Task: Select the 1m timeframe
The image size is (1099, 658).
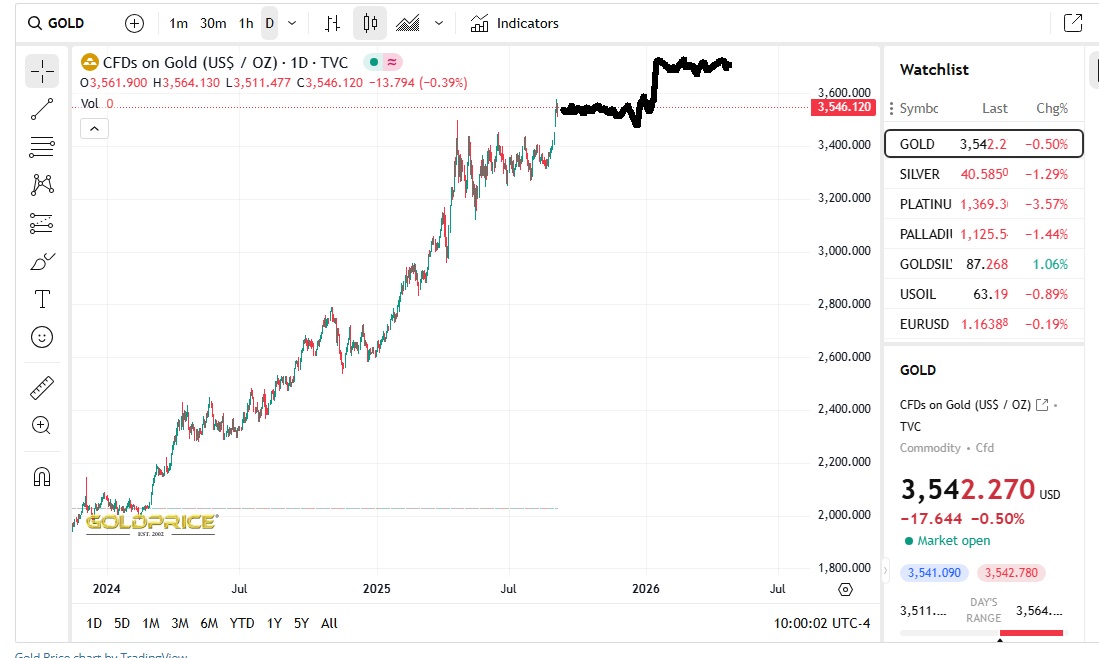Action: [178, 23]
